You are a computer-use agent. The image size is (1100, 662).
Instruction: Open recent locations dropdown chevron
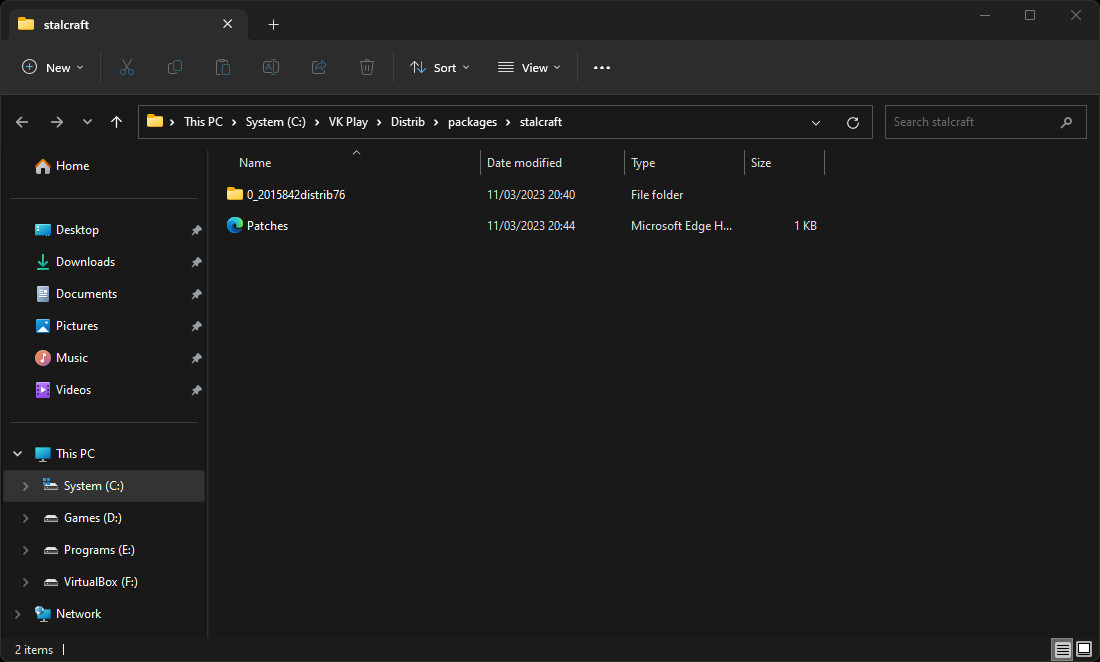click(87, 122)
